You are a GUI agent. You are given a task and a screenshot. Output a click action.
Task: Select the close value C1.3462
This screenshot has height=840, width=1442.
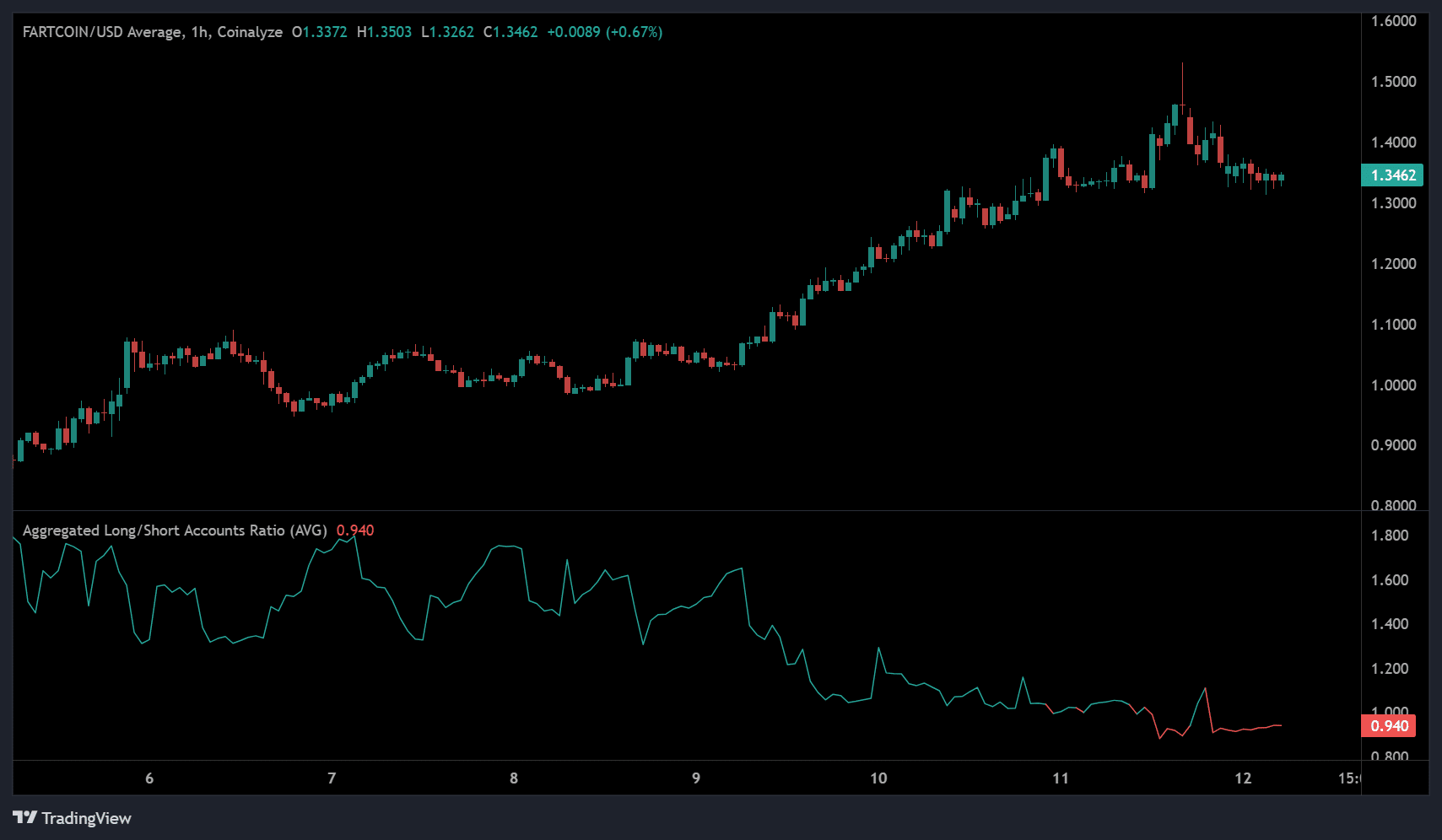pos(510,32)
